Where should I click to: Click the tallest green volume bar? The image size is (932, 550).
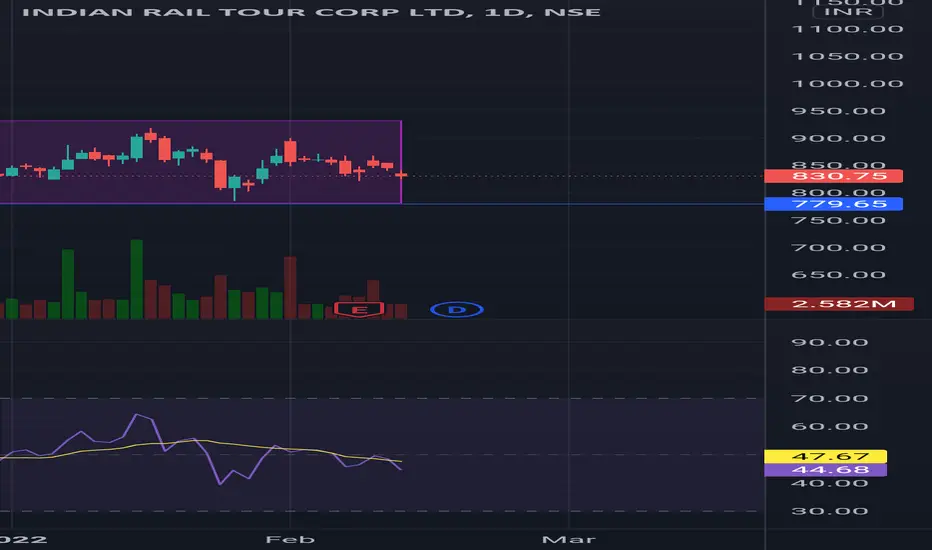[137, 279]
